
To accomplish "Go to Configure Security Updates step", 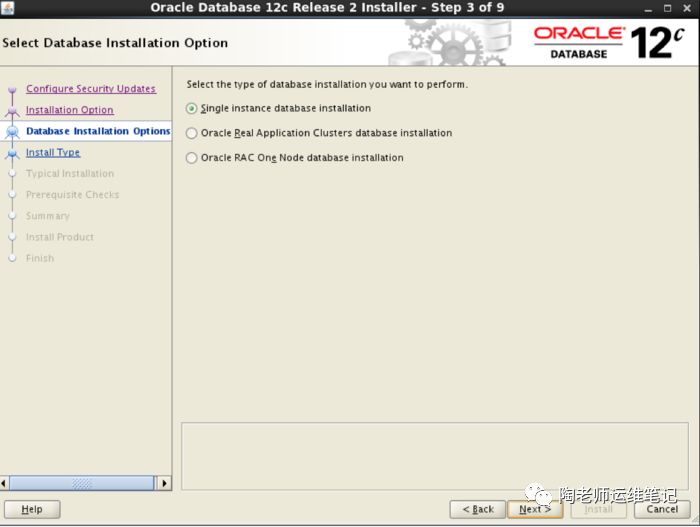I will [x=91, y=88].
